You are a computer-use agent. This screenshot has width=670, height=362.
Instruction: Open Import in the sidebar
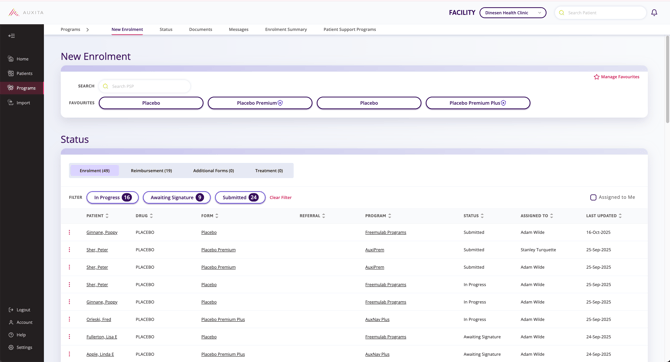coord(19,103)
